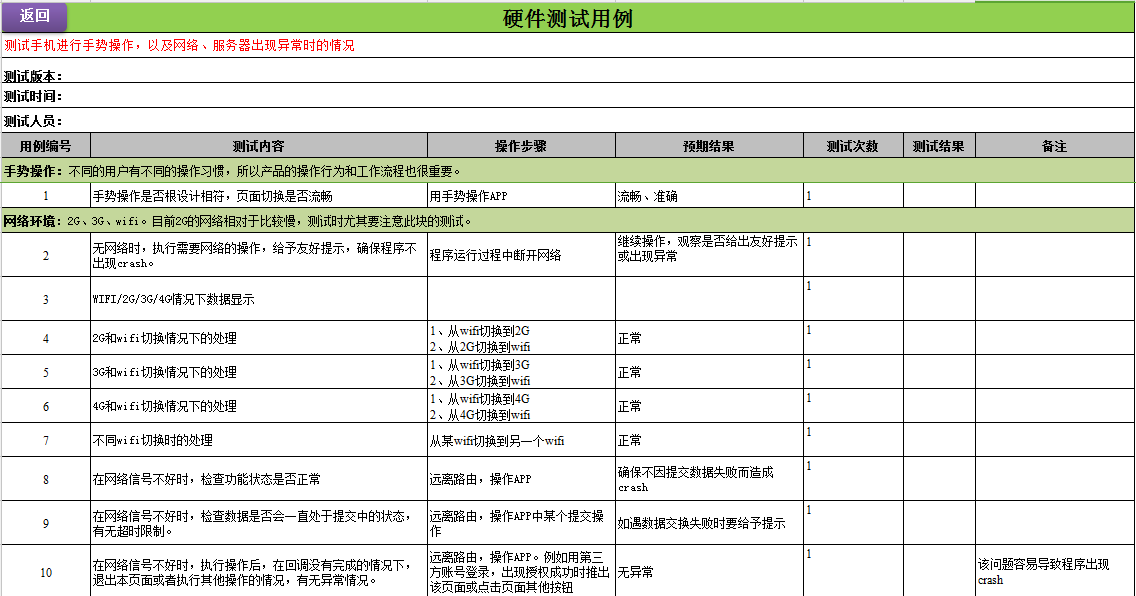The height and width of the screenshot is (596, 1136).
Task: Select the 从某wifi切换到另一个wifi cell
Action: tap(521, 440)
